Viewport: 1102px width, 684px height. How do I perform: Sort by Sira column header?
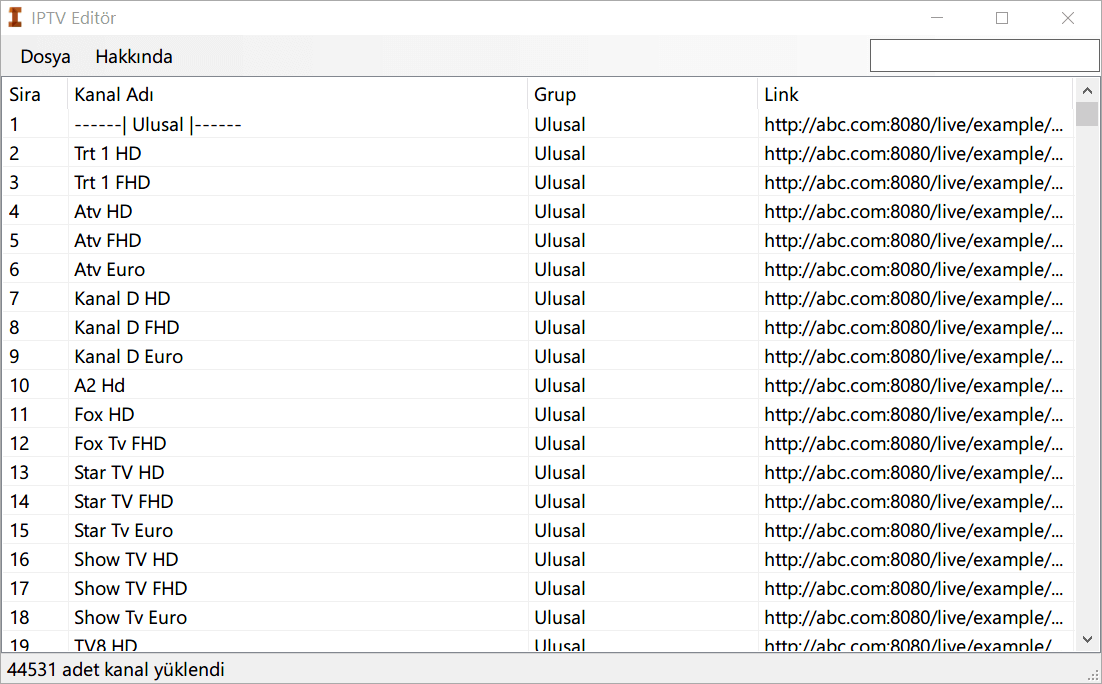tap(35, 94)
